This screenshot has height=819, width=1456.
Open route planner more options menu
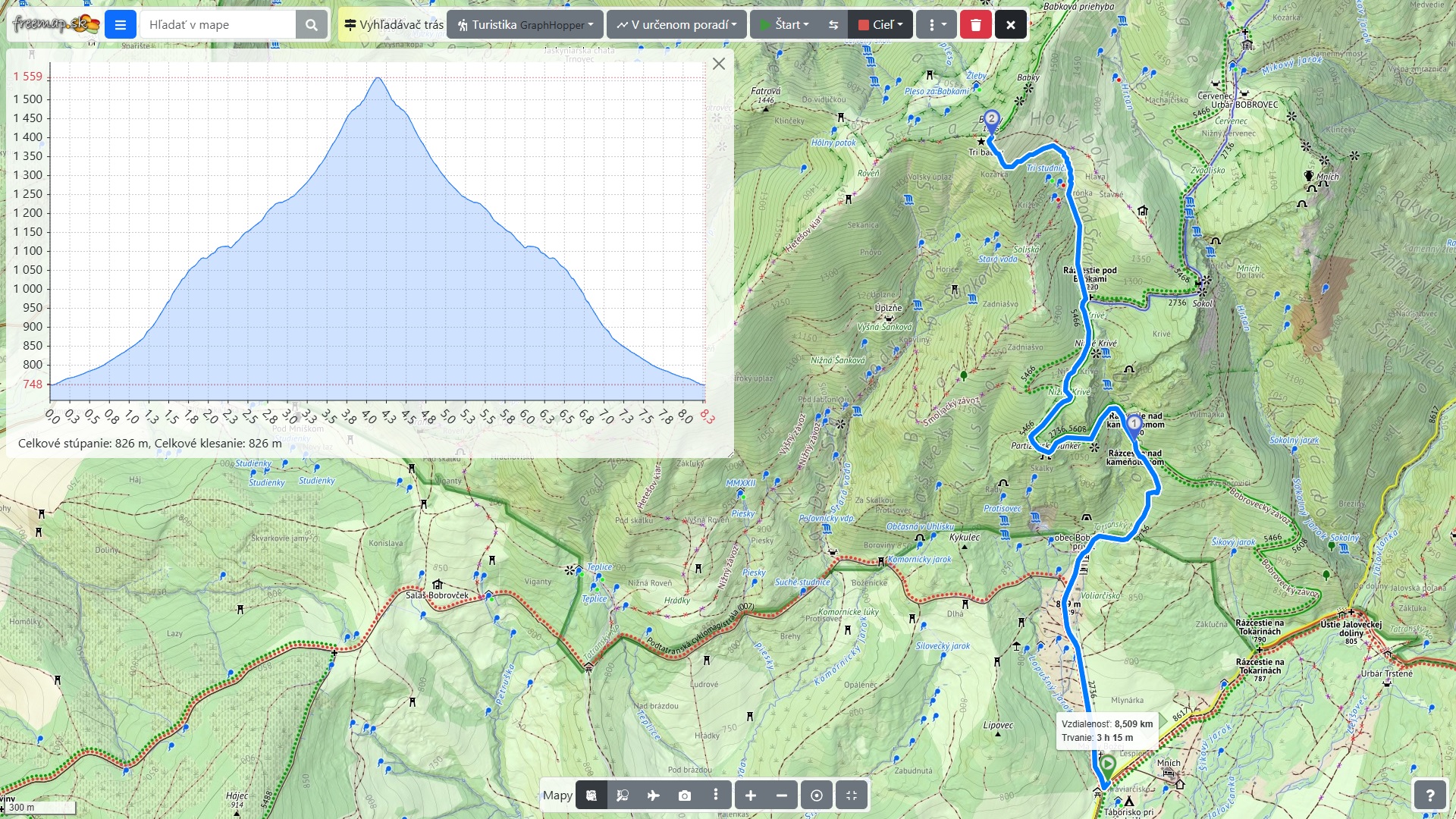937,25
